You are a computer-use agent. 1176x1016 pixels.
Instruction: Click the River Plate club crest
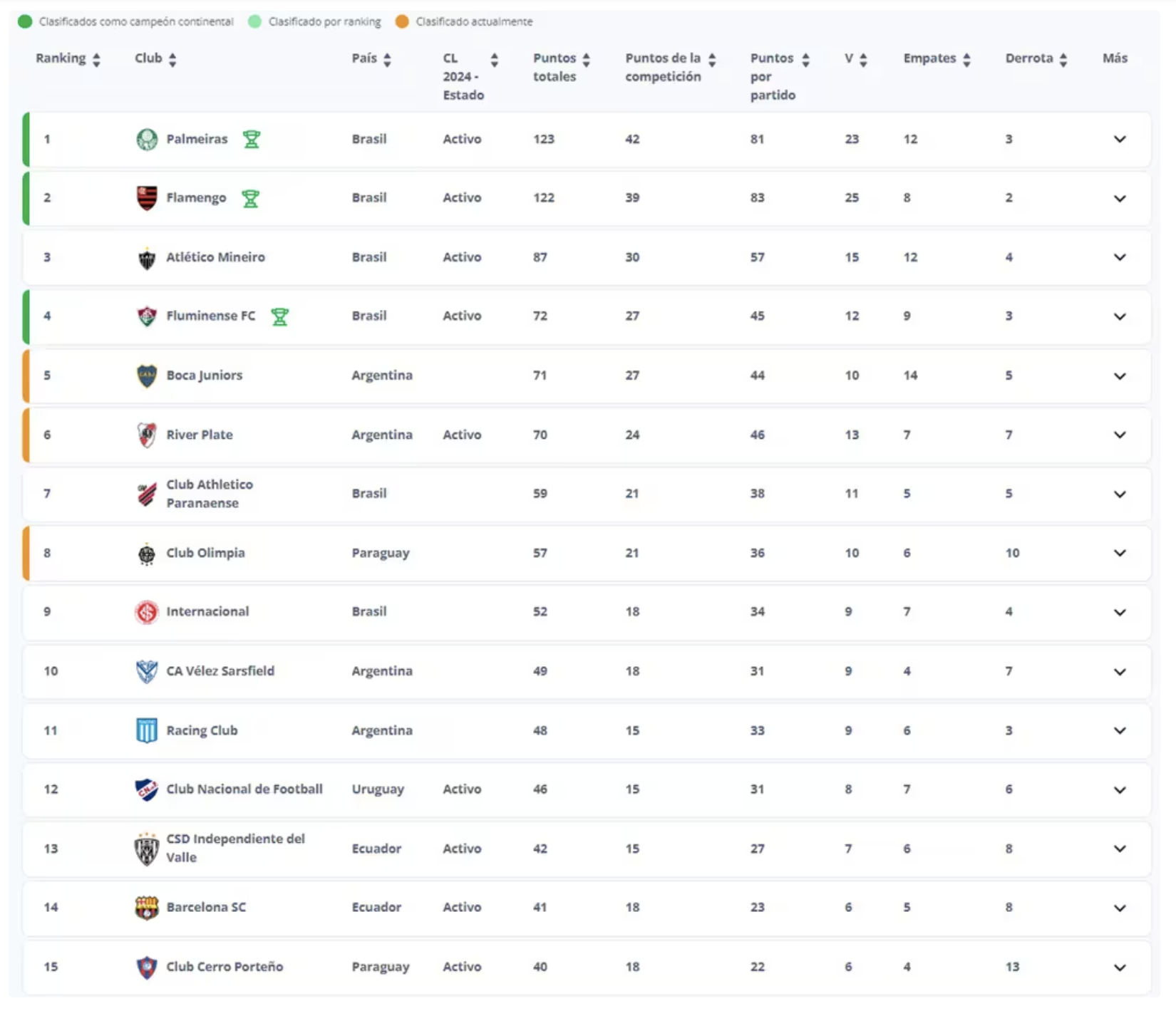click(147, 435)
